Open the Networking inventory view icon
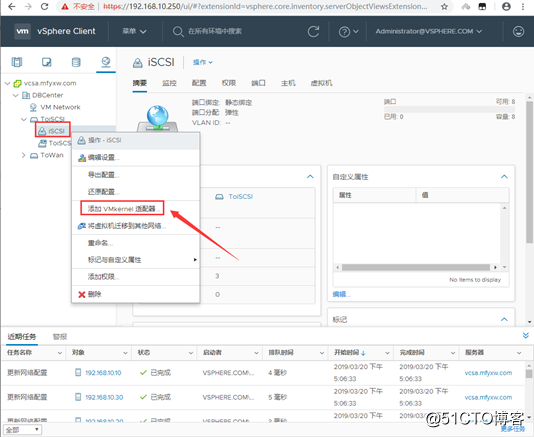The width and height of the screenshot is (534, 437). point(106,62)
